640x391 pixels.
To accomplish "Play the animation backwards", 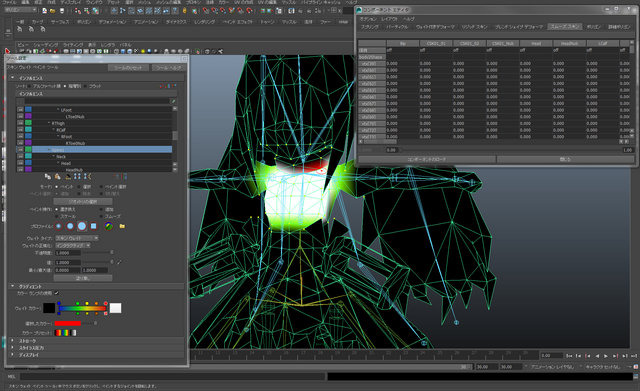I will point(597,356).
